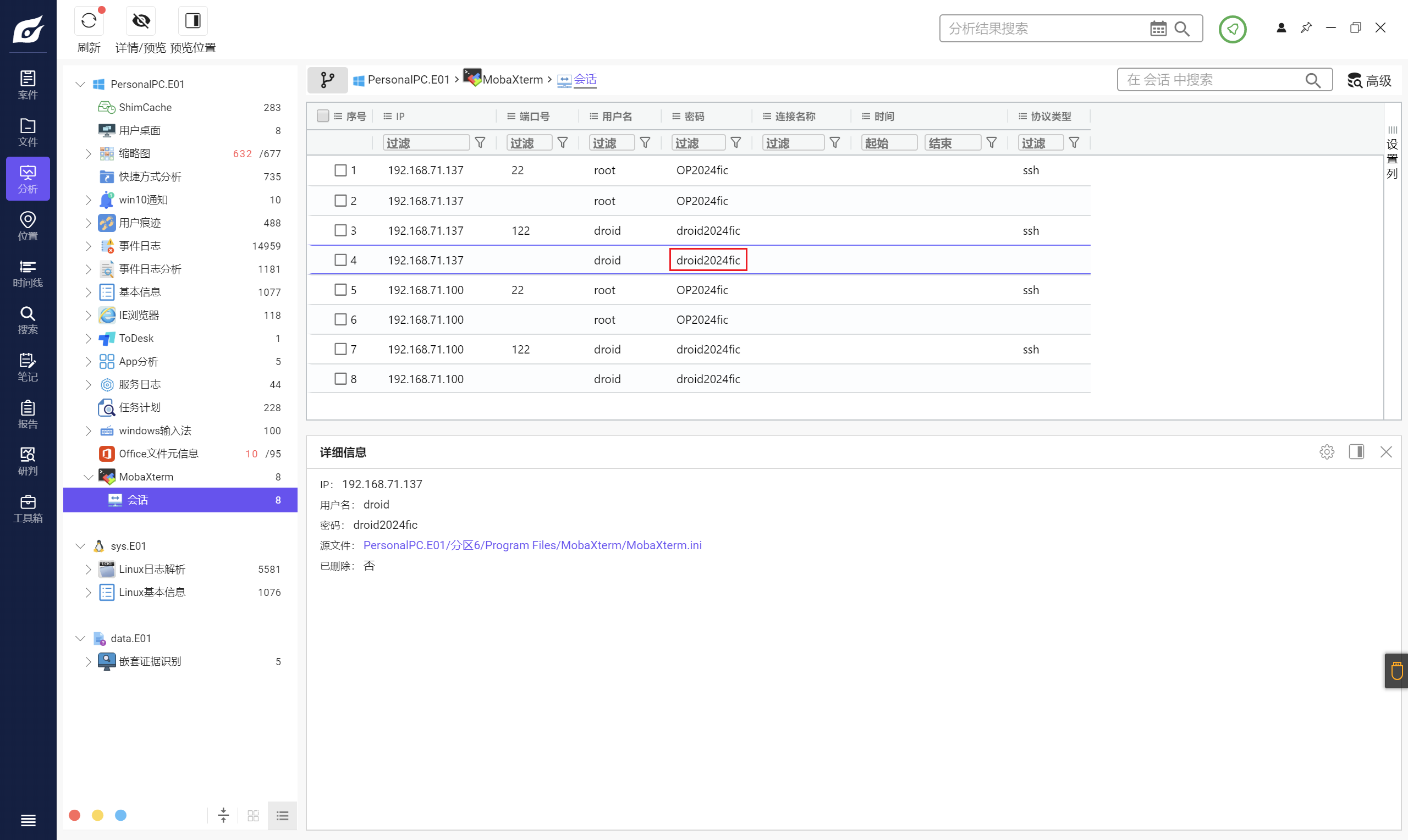Click the Refresh (刷新) toolbar icon
The image size is (1408, 840).
pos(89,21)
